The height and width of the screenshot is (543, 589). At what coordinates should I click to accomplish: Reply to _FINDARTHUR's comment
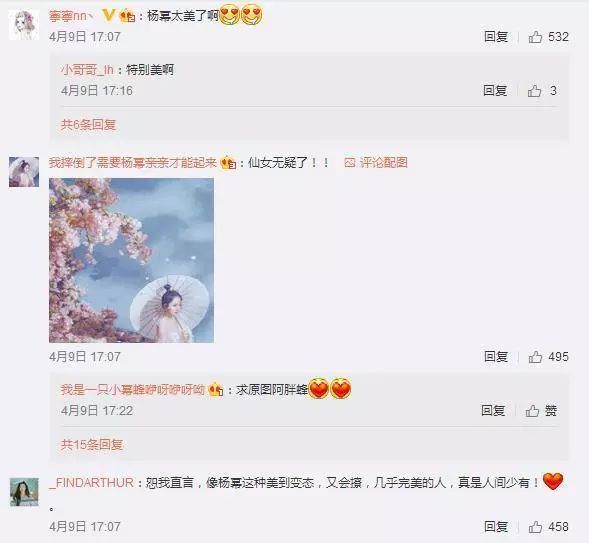[496, 526]
